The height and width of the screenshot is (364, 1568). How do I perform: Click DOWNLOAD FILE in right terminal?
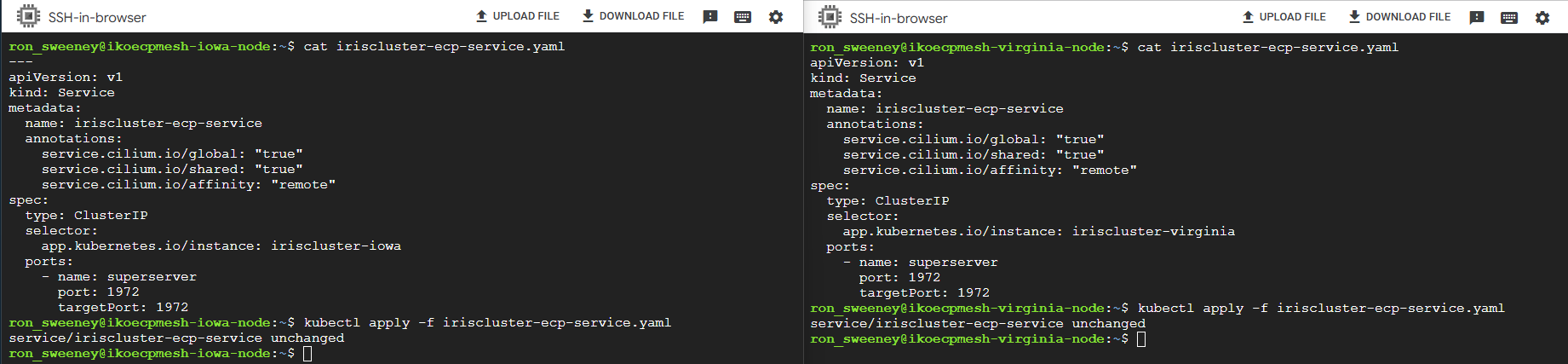coord(1399,17)
